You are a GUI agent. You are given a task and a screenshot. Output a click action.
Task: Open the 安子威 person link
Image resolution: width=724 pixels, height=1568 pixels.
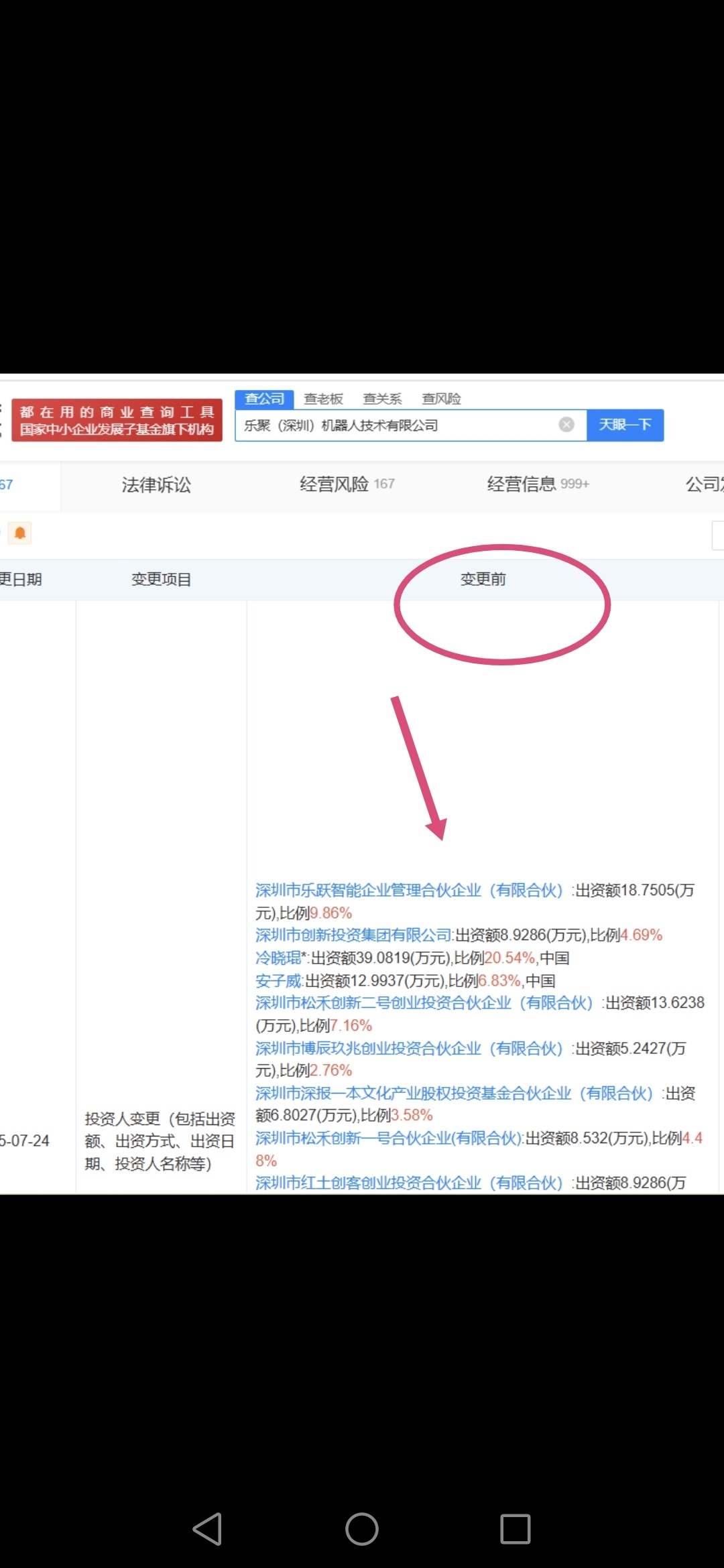[x=278, y=980]
